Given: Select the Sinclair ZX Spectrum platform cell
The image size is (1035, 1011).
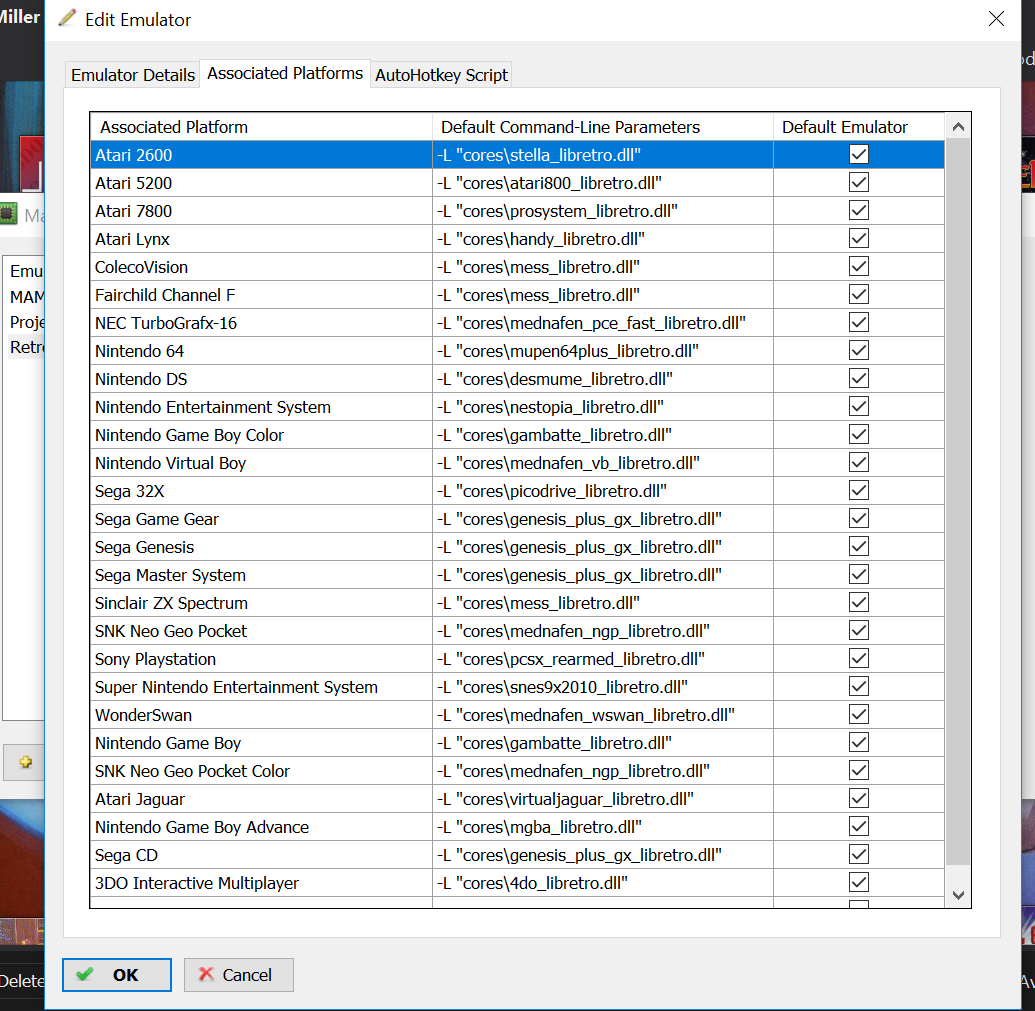Looking at the screenshot, I should pyautogui.click(x=261, y=603).
